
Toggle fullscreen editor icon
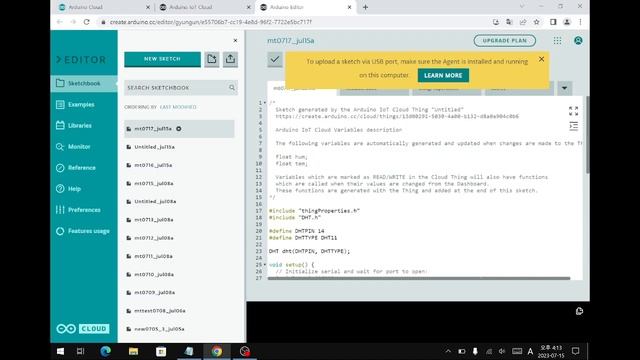pyautogui.click(x=573, y=111)
